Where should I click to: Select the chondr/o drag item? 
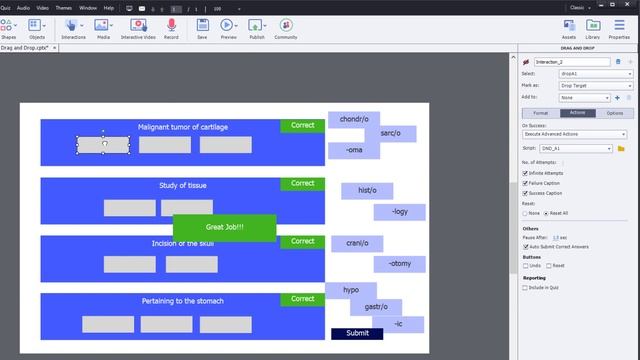pyautogui.click(x=354, y=120)
